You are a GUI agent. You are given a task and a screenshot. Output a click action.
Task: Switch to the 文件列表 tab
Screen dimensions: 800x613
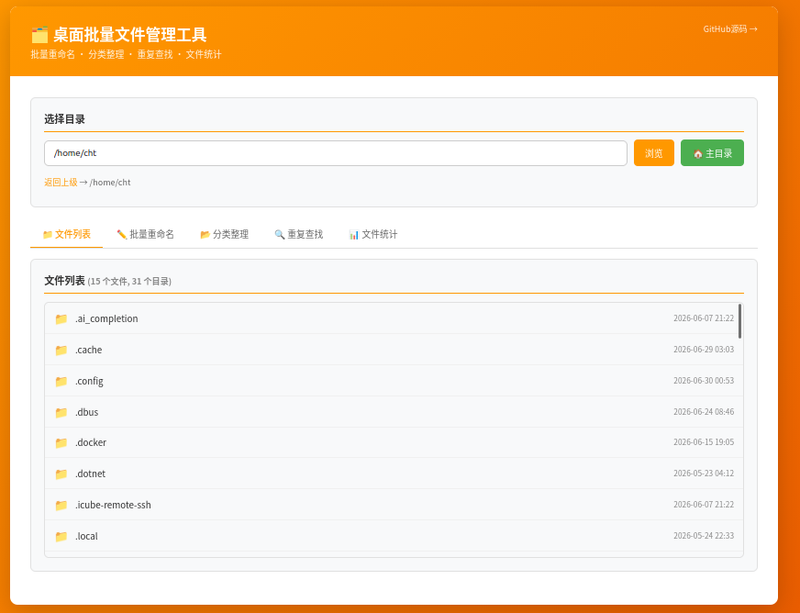click(x=66, y=234)
